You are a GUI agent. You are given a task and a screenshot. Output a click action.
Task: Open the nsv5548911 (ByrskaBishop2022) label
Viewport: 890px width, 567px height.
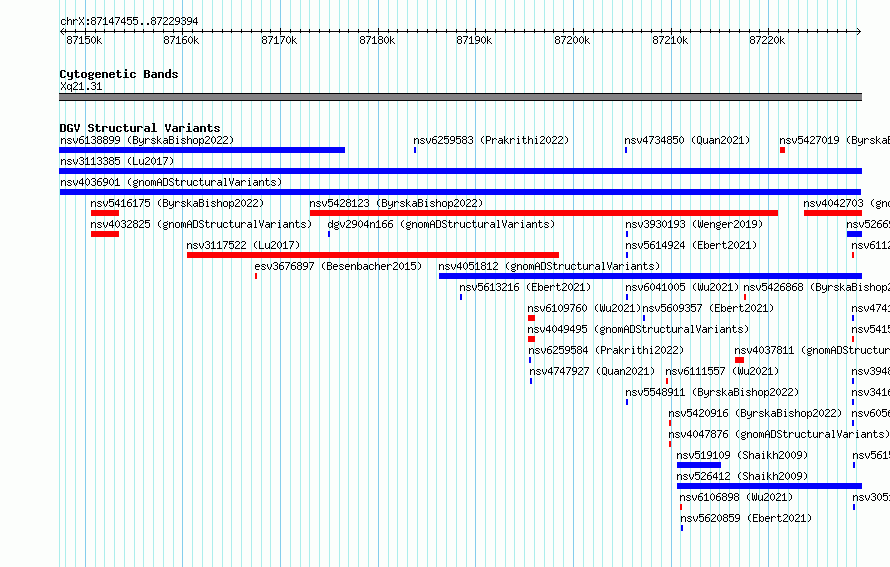tap(712, 392)
